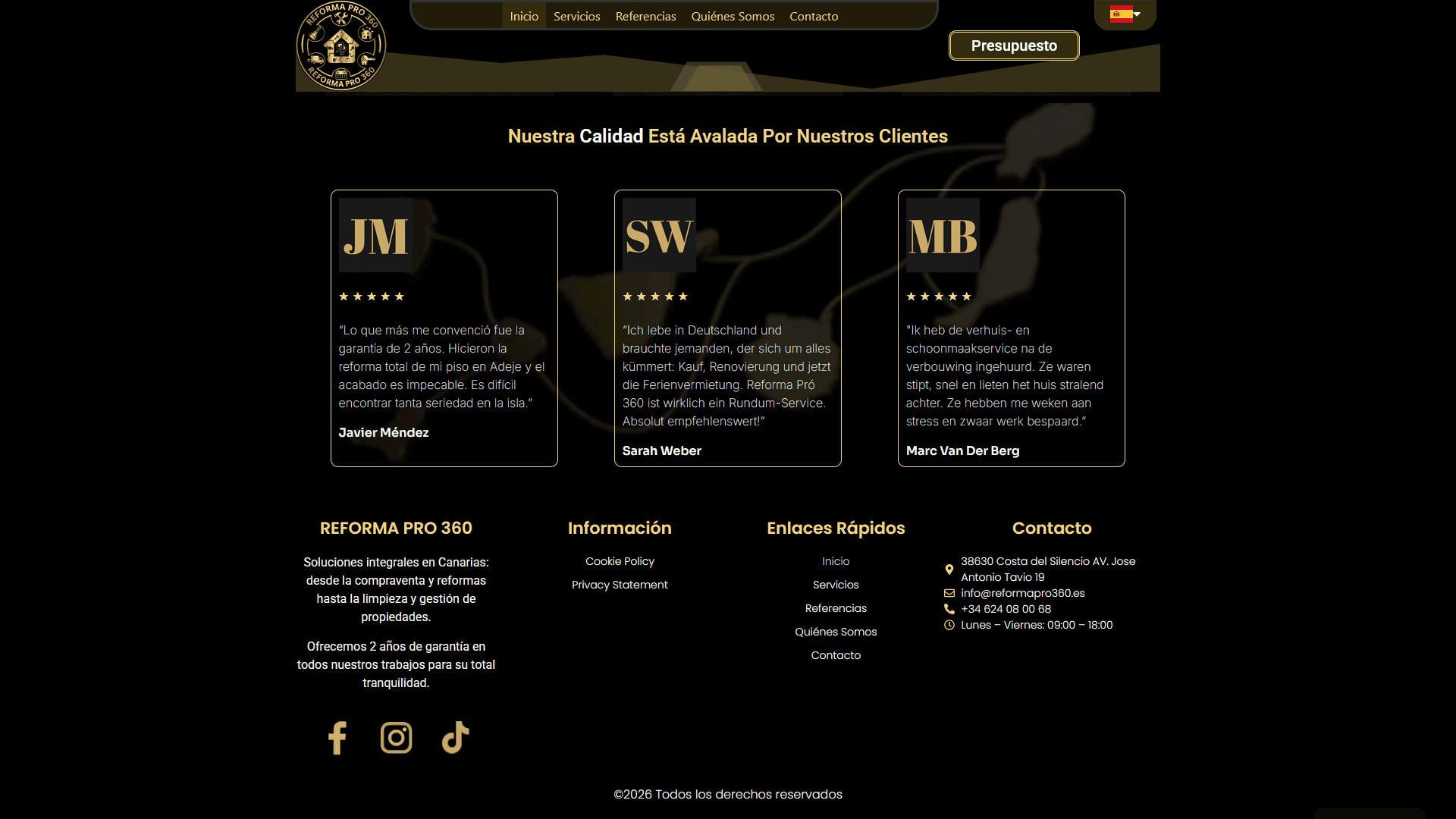1456x819 pixels.
Task: Open Servicios in the top menu
Action: (576, 16)
